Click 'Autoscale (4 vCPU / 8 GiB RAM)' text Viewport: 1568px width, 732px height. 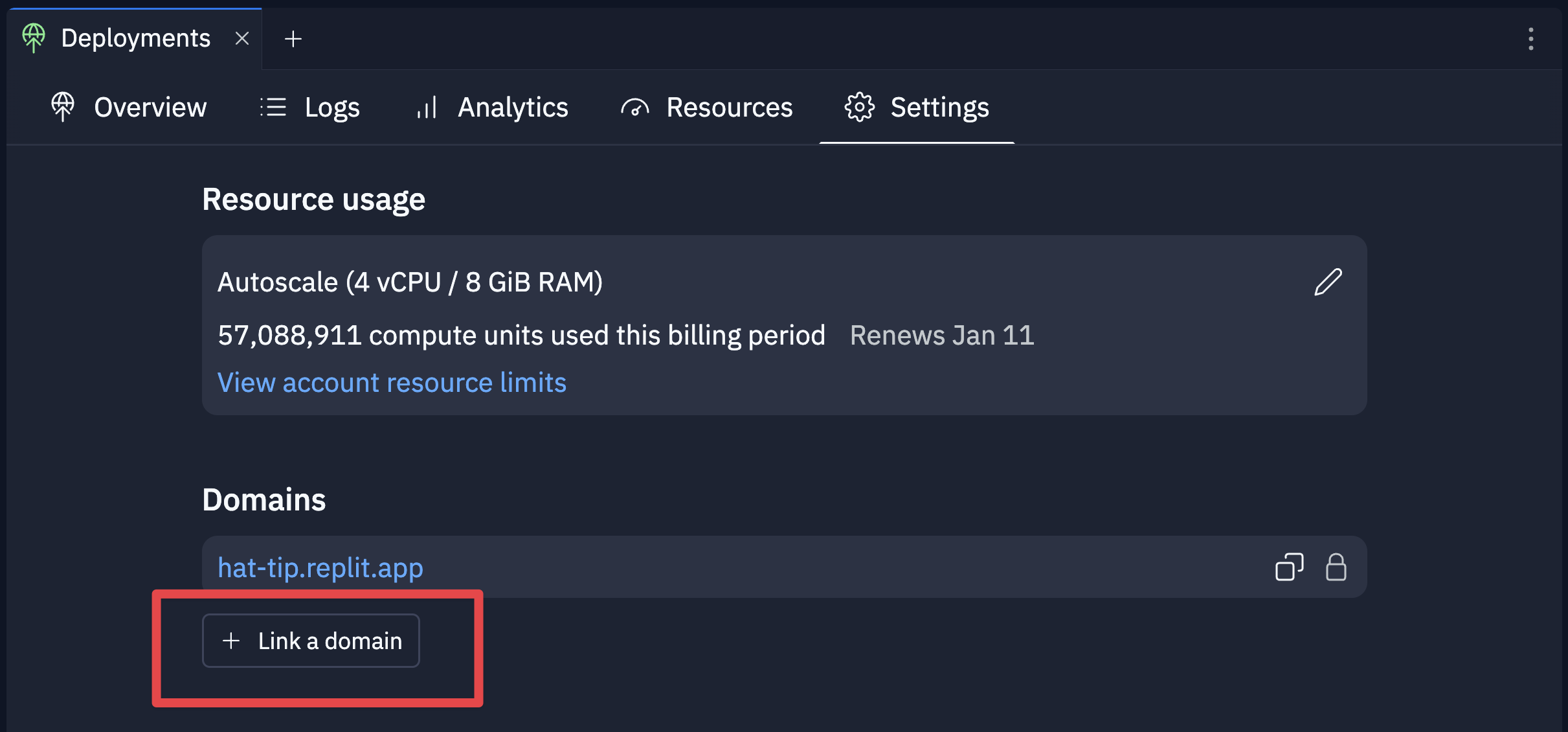pos(410,282)
